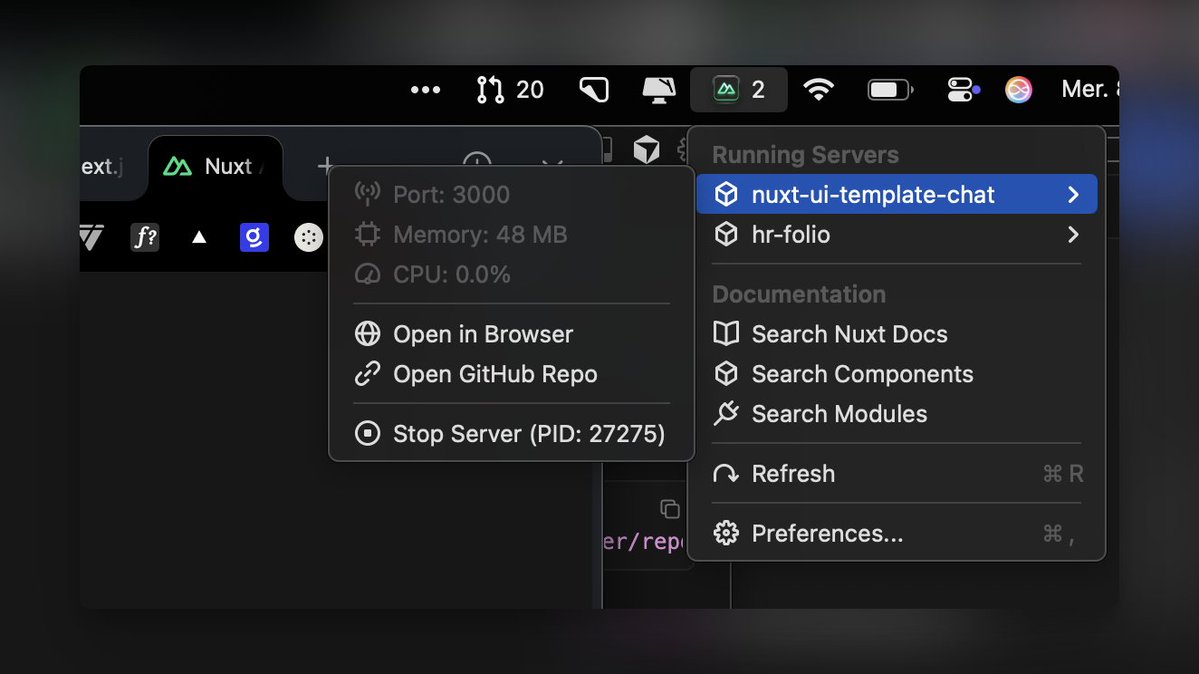
Task: Open Preferences... from the menu
Action: (x=896, y=532)
